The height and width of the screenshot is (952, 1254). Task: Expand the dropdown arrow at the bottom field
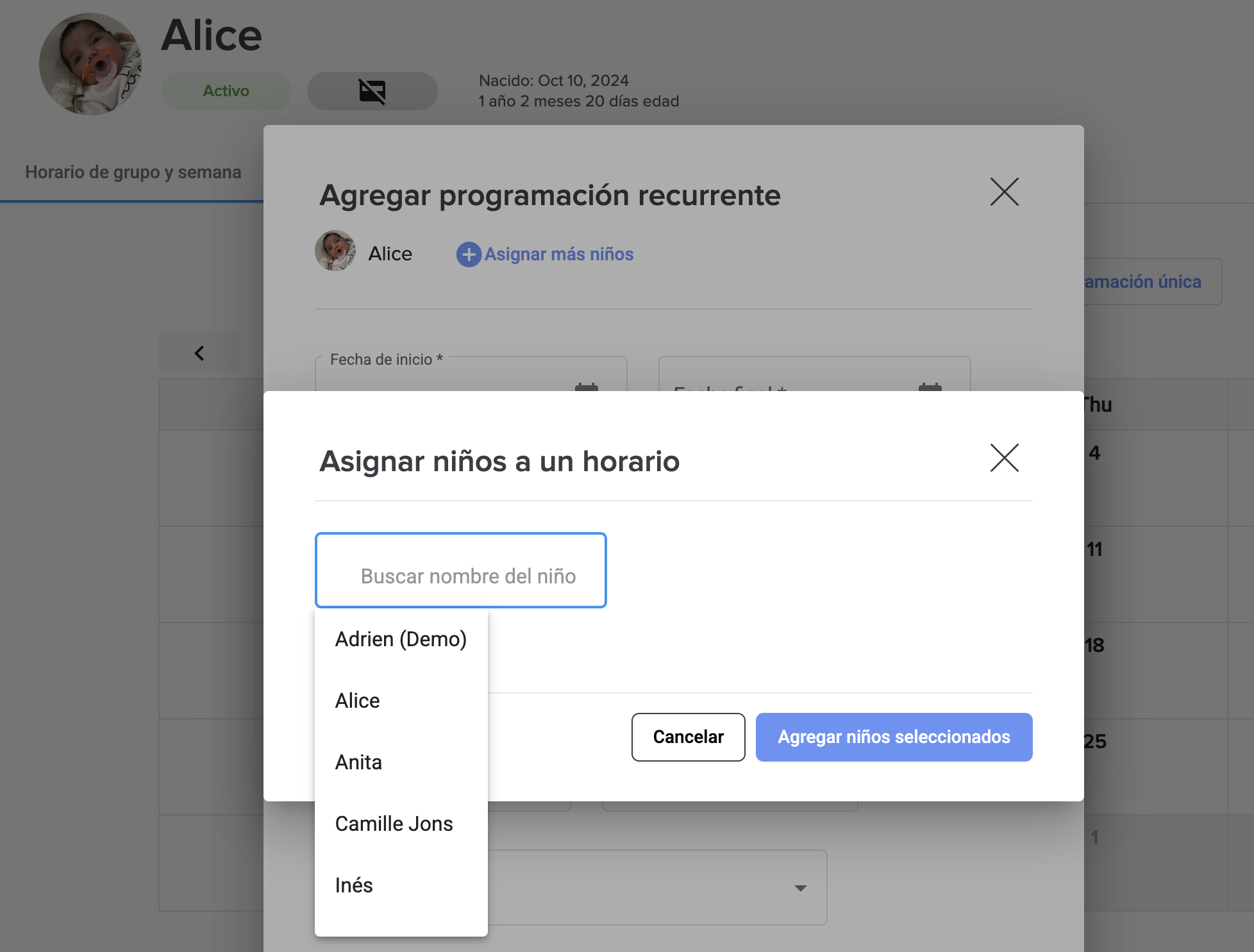pyautogui.click(x=800, y=888)
